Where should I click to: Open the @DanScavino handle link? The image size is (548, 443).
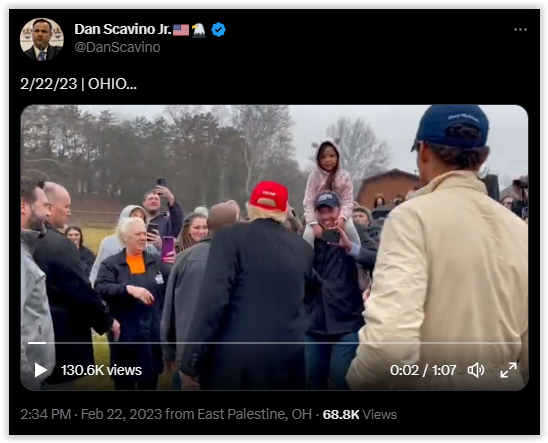117,47
